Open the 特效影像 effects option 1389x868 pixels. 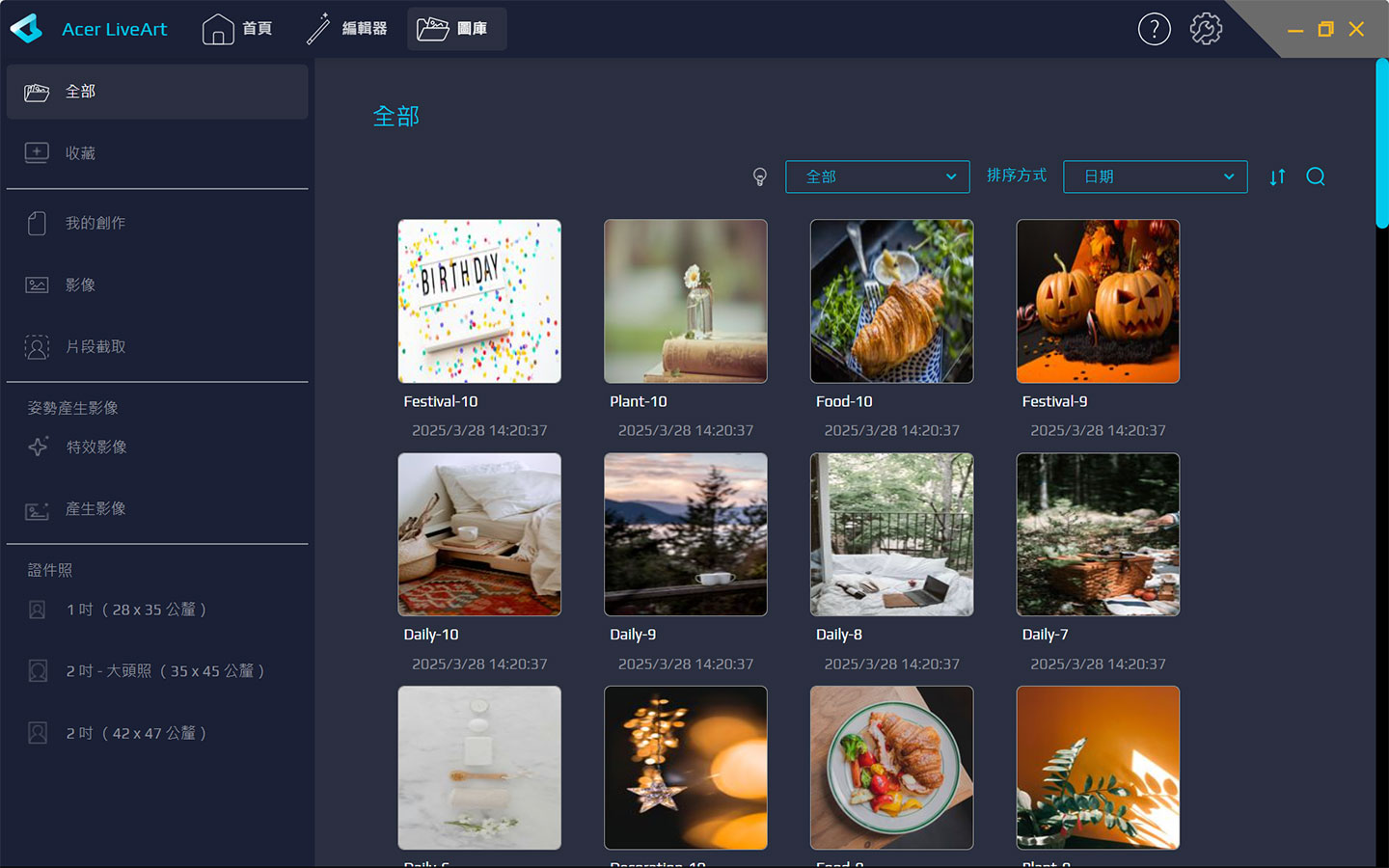click(x=95, y=447)
